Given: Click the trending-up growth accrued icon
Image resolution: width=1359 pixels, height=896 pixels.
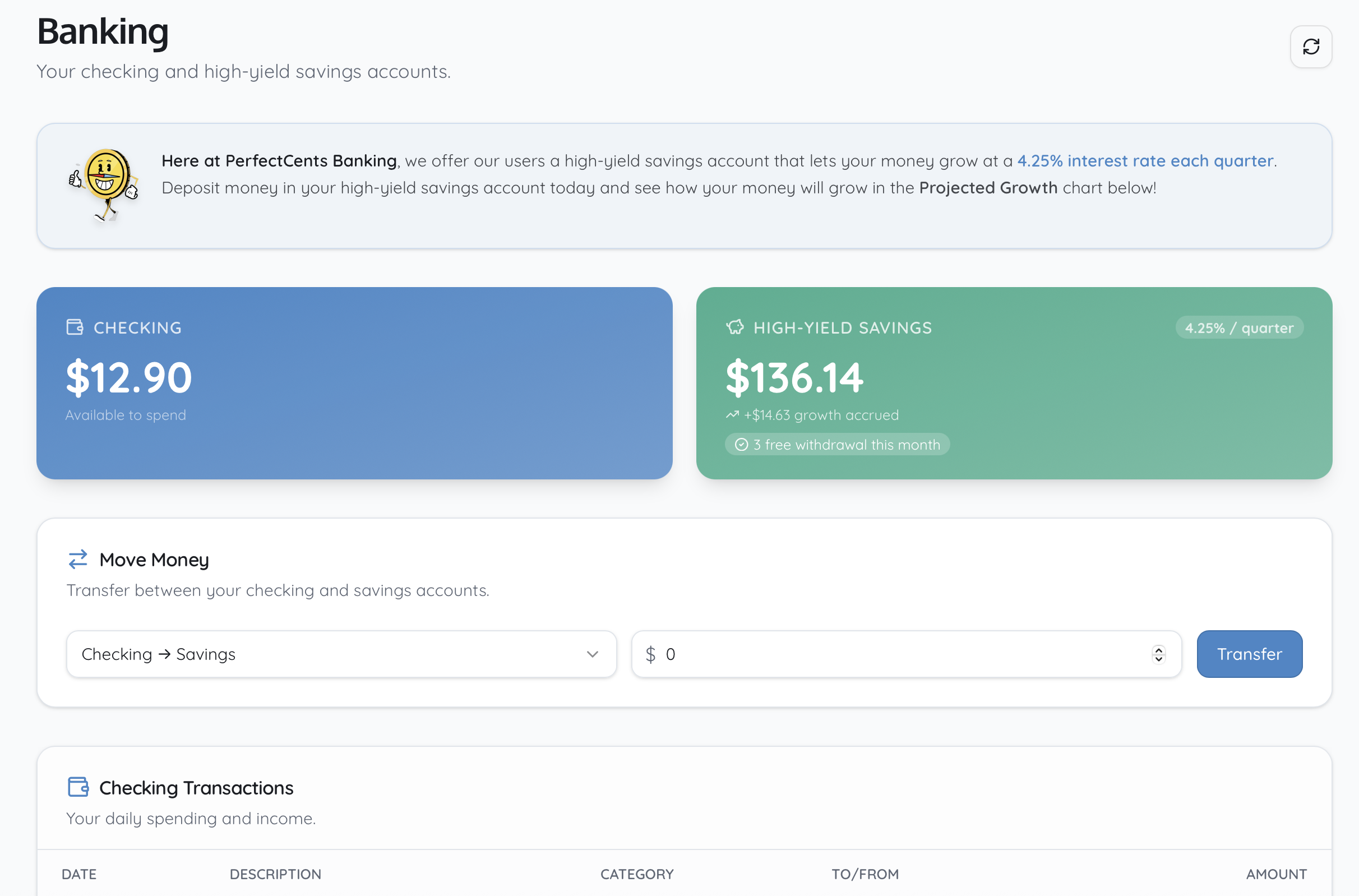Looking at the screenshot, I should pyautogui.click(x=732, y=415).
